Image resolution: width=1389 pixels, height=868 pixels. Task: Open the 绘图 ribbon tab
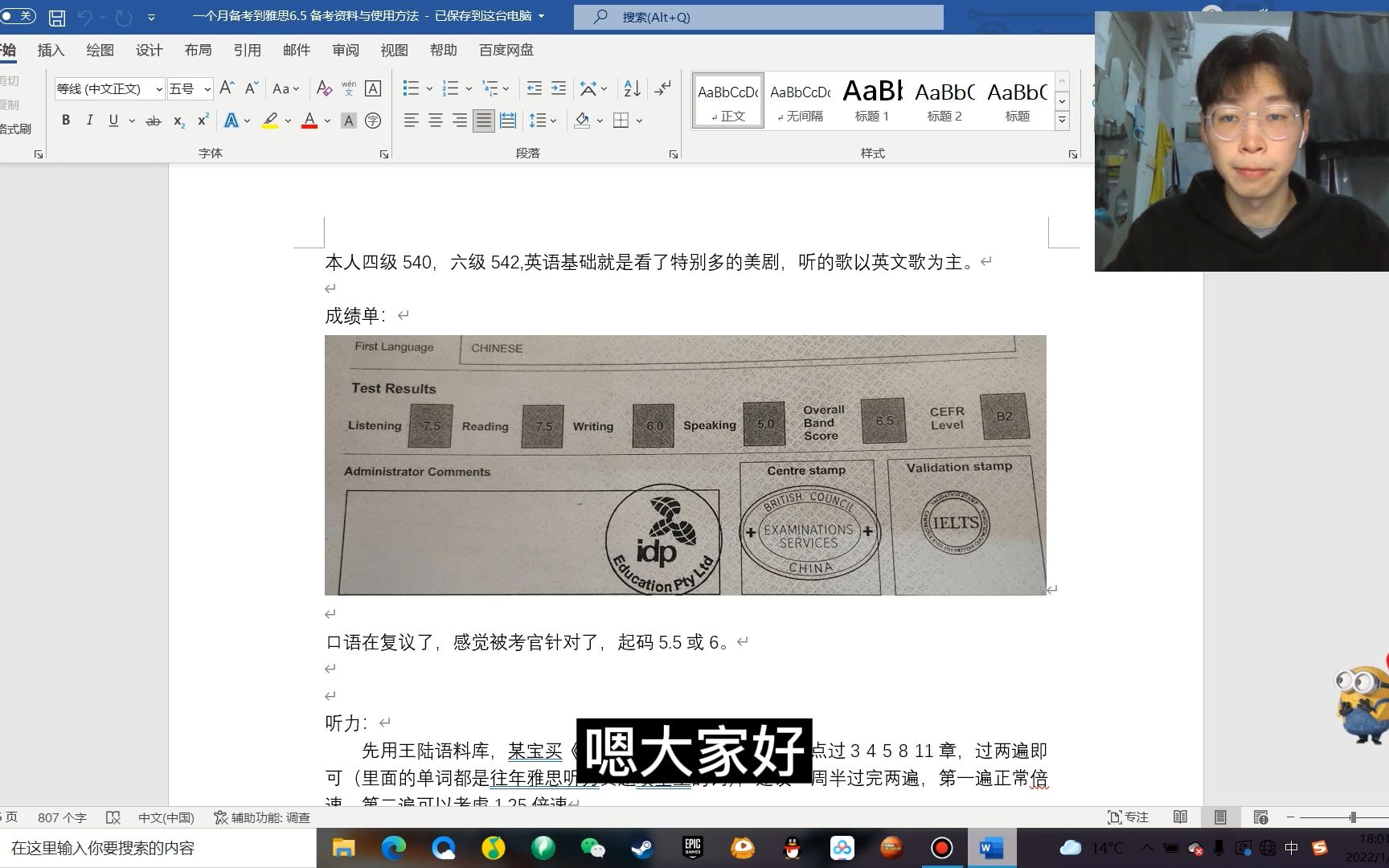click(100, 50)
